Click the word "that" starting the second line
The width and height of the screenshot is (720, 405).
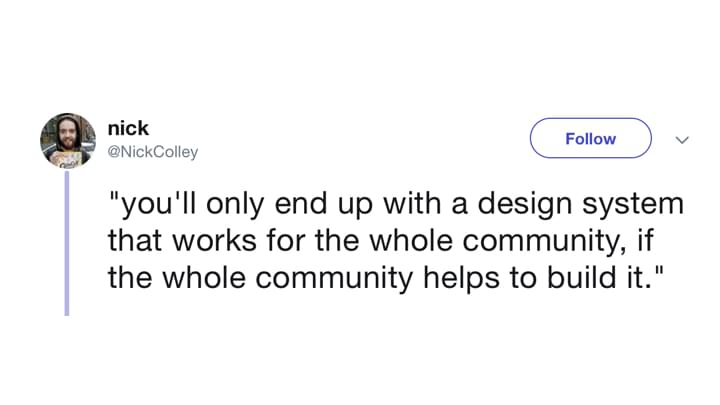point(135,240)
